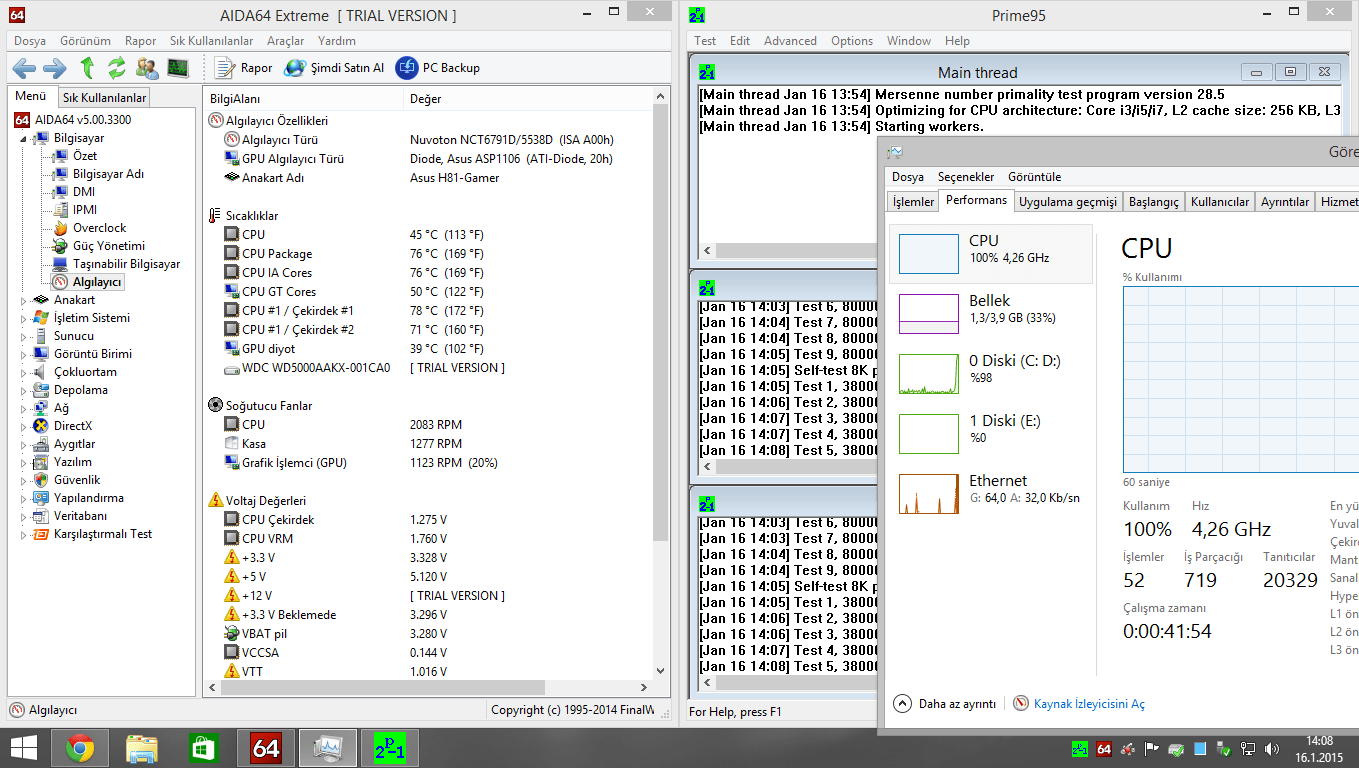The width and height of the screenshot is (1359, 768).
Task: Switch to the Sık Kullanılanlar tab
Action: click(104, 97)
